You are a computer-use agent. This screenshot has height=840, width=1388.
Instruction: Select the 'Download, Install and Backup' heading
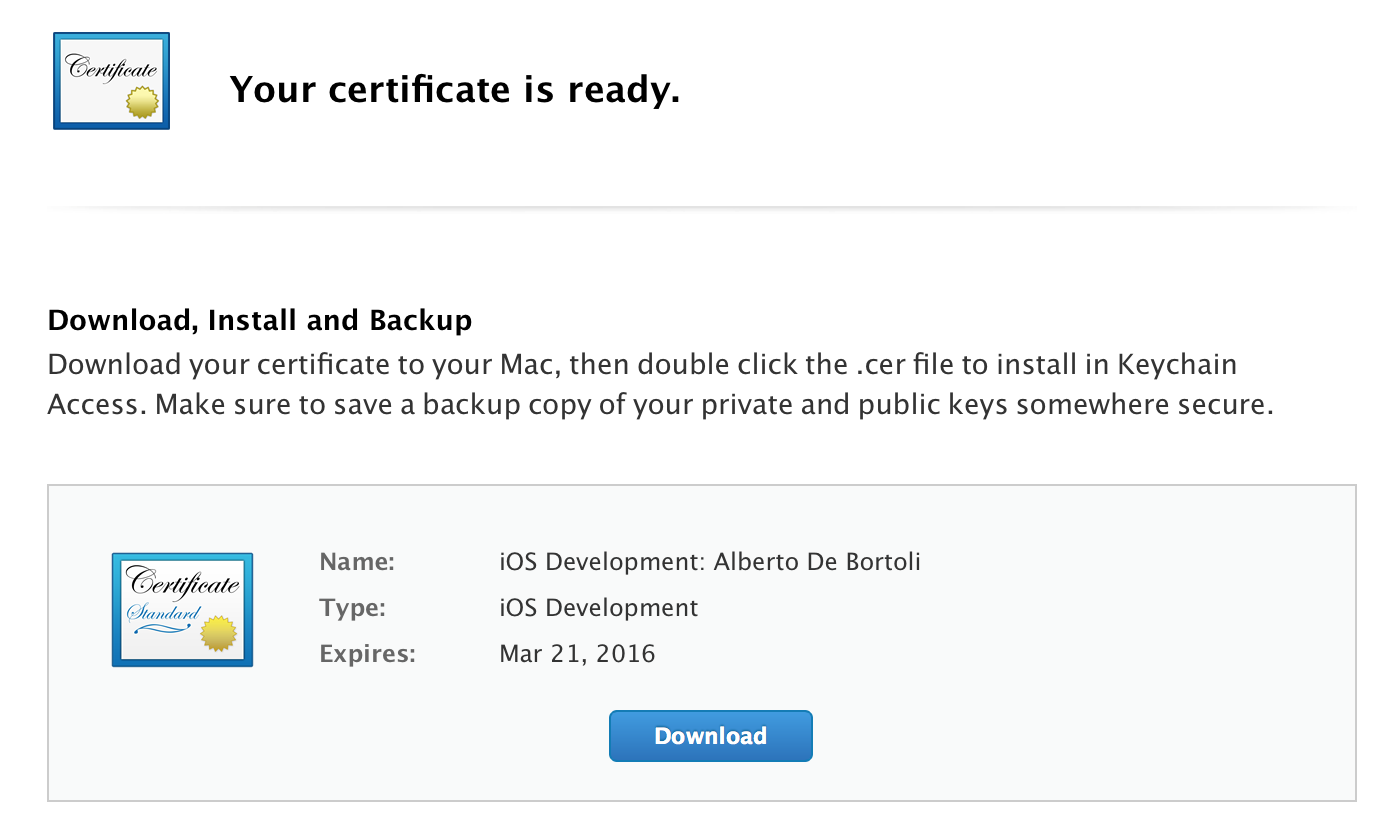pyautogui.click(x=259, y=320)
